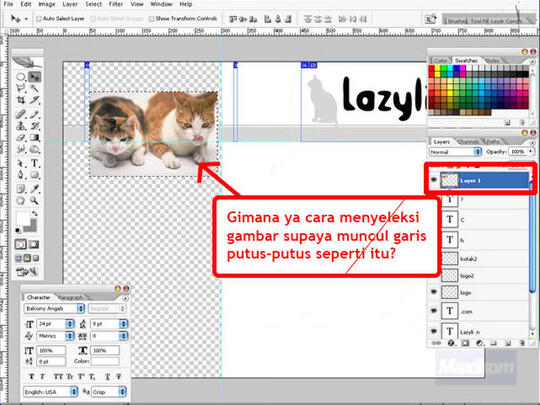Image resolution: width=540 pixels, height=405 pixels.
Task: Select the Blur tool
Action: click(x=21, y=149)
